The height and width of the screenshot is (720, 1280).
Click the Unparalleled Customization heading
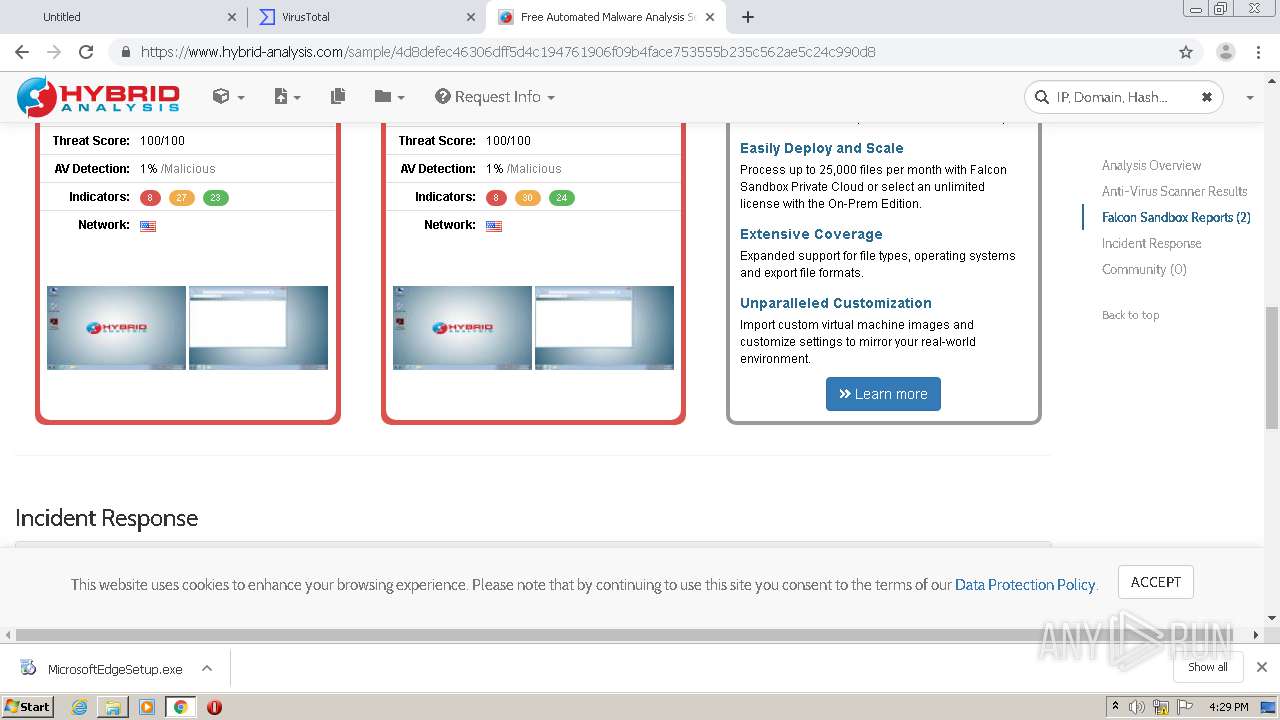836,303
